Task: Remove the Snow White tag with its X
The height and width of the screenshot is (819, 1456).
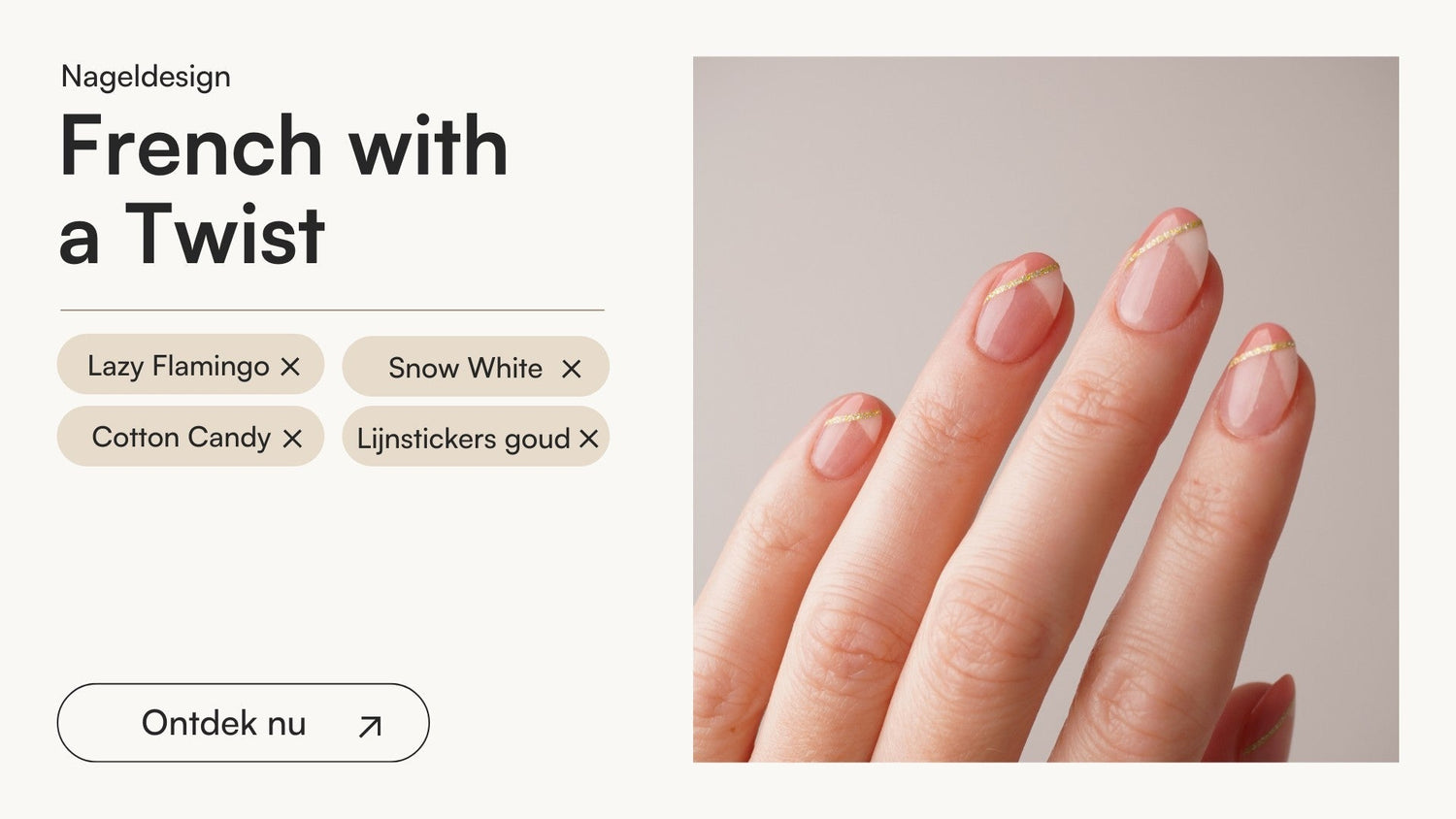Action: pos(572,369)
